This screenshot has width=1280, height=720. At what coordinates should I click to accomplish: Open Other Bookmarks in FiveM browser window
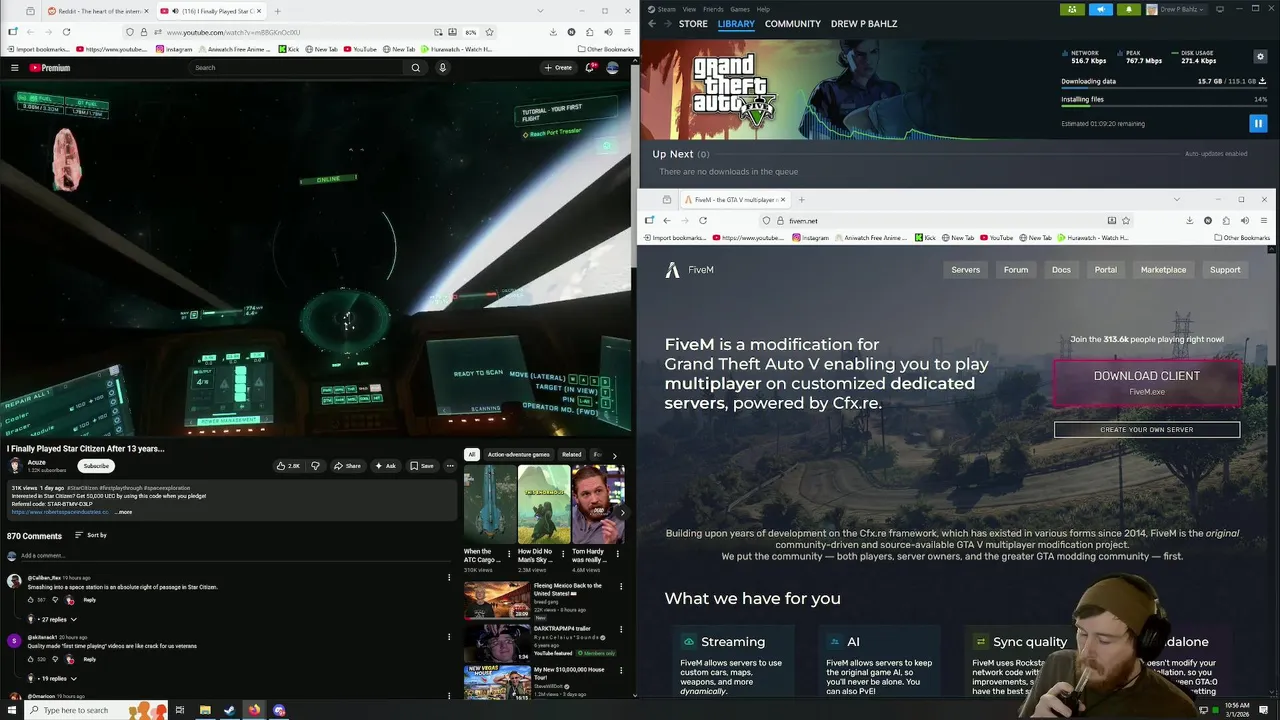(x=1242, y=238)
